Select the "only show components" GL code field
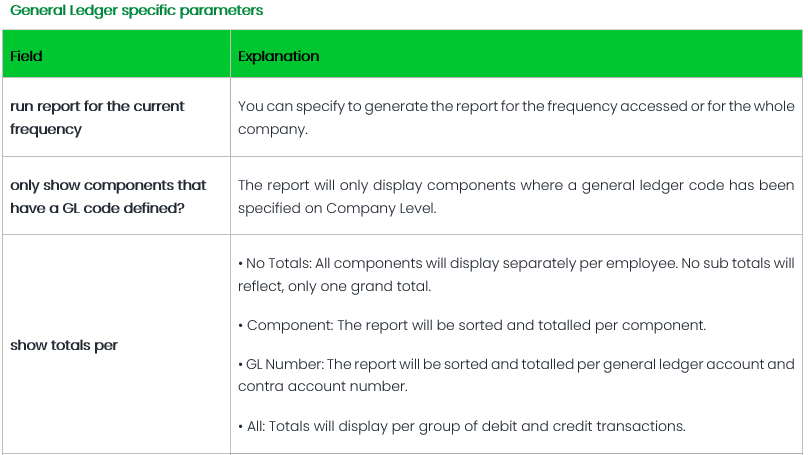Viewport: 808px width, 455px height. [x=108, y=195]
